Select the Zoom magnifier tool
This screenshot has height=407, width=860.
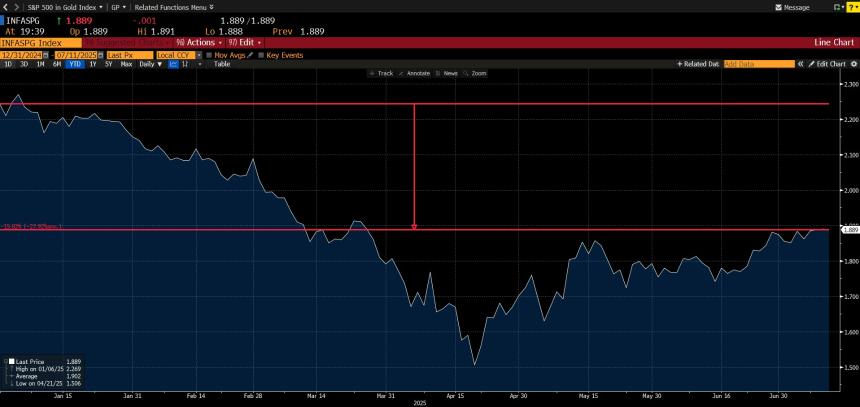(475, 74)
